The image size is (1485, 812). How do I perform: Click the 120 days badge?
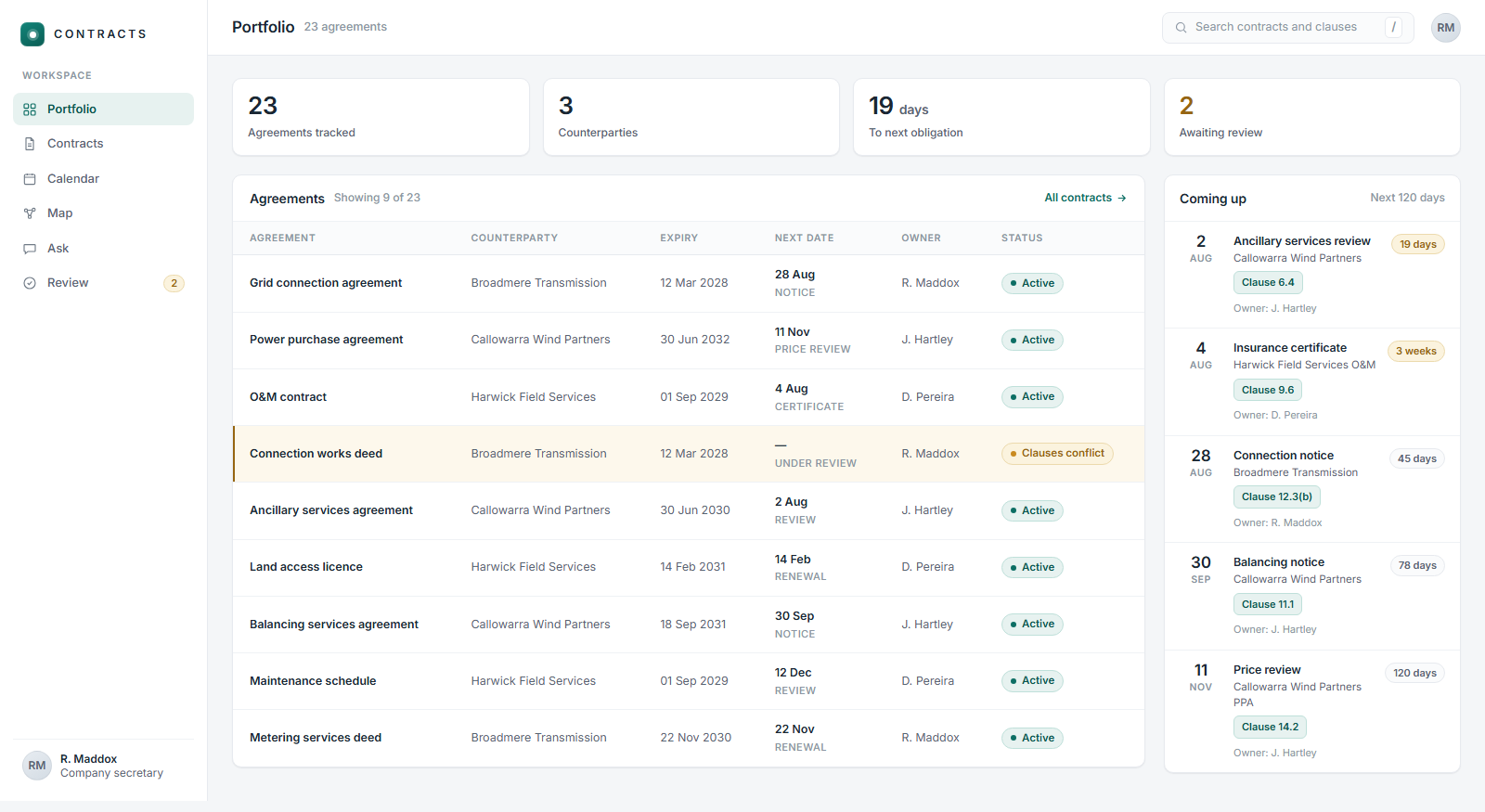(x=1414, y=674)
